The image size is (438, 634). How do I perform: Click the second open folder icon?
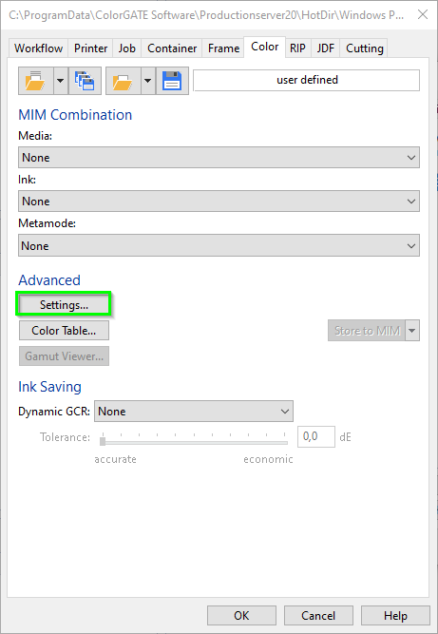tap(123, 80)
